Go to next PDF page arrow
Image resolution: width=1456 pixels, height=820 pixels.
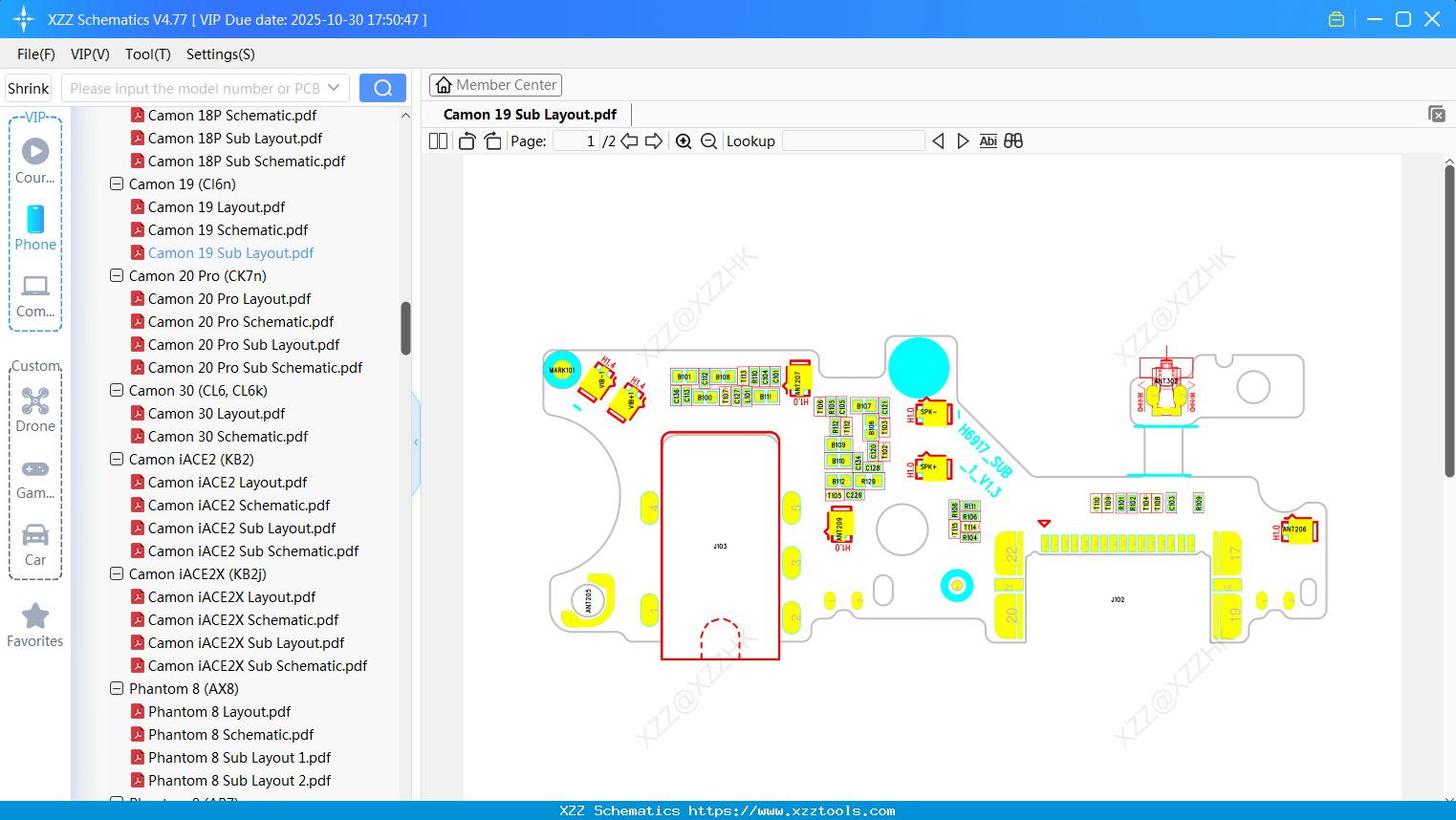pyautogui.click(x=654, y=141)
